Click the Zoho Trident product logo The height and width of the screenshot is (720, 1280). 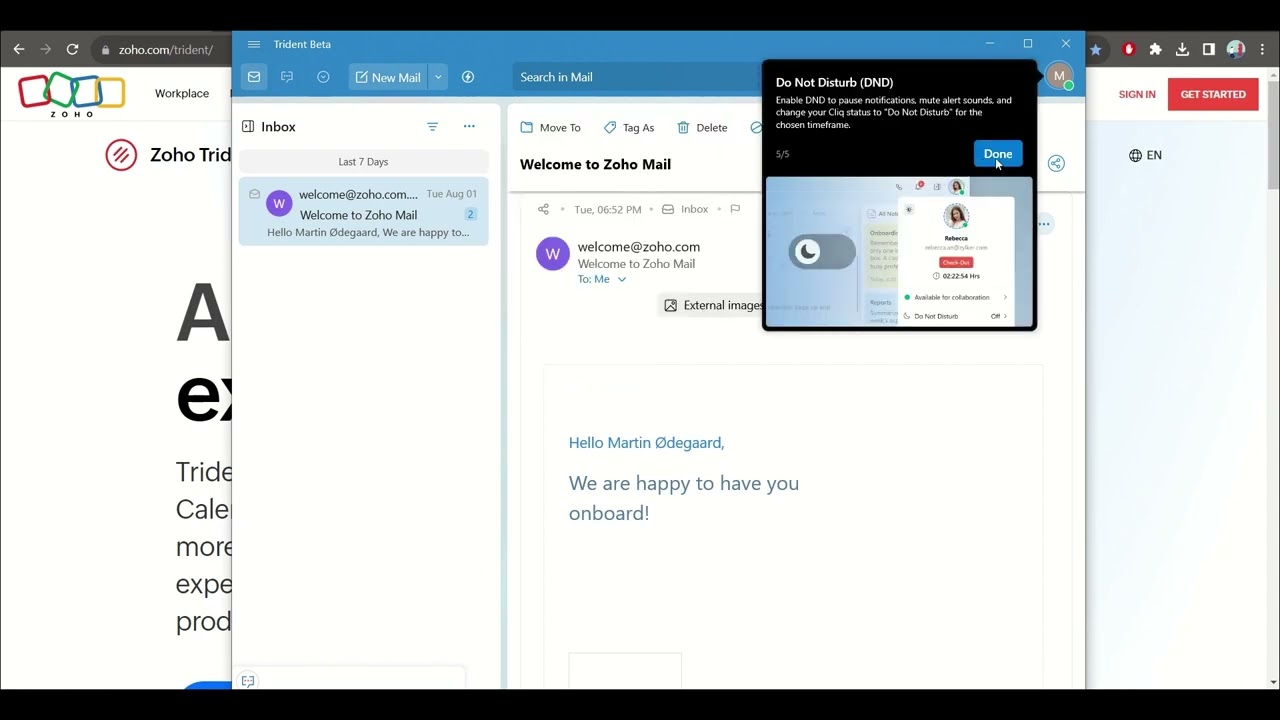point(121,155)
